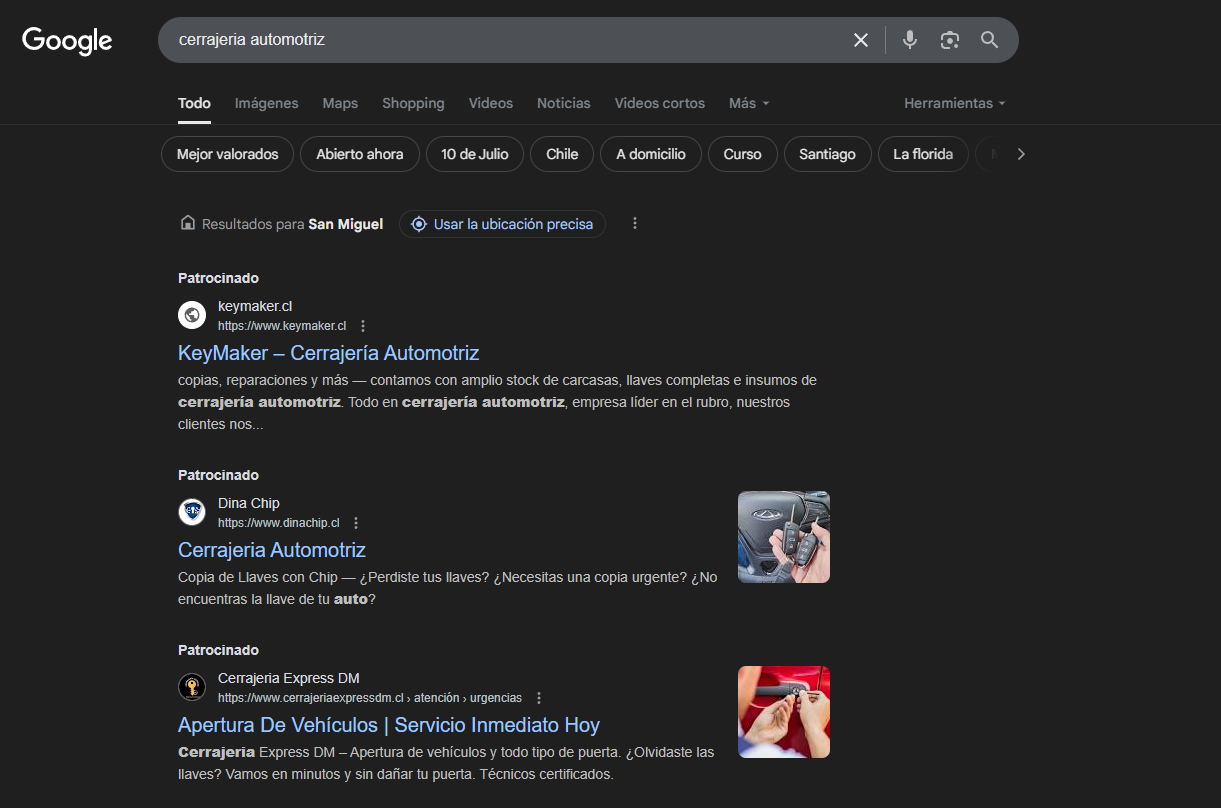This screenshot has height=808, width=1221.
Task: Click the https://www.keymaker.cl URL
Action: [x=282, y=326]
